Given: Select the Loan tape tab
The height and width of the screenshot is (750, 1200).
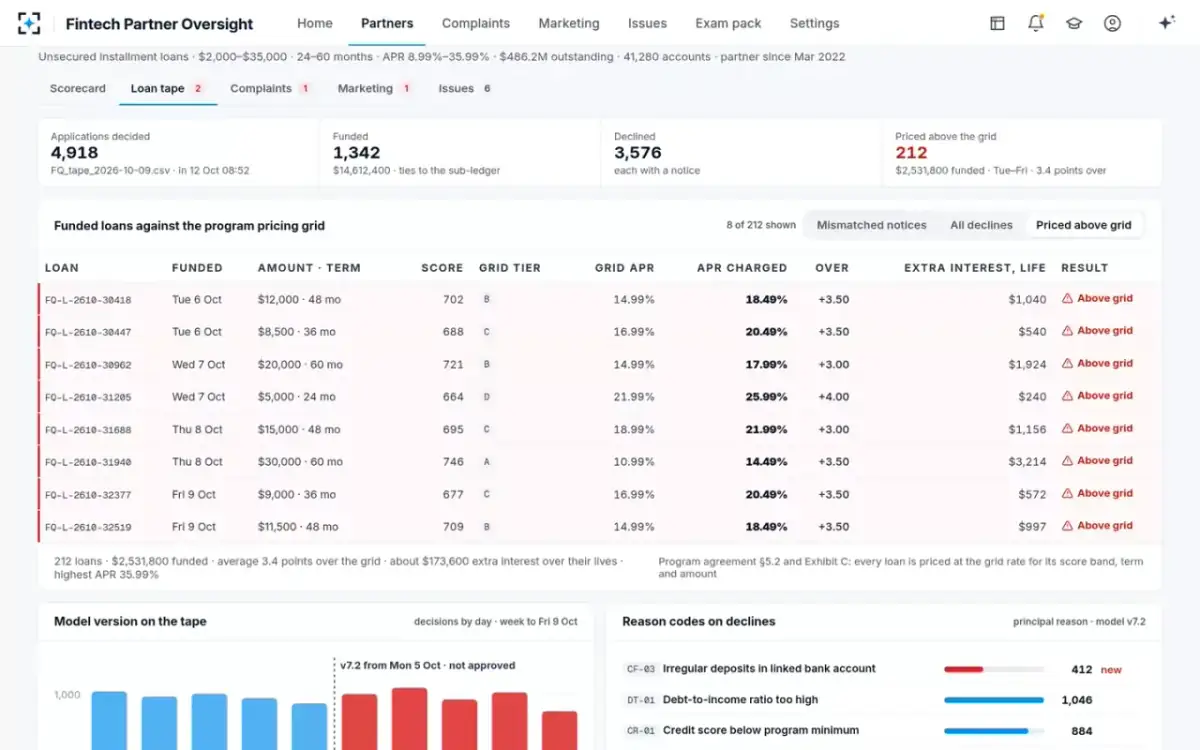Looking at the screenshot, I should (167, 88).
